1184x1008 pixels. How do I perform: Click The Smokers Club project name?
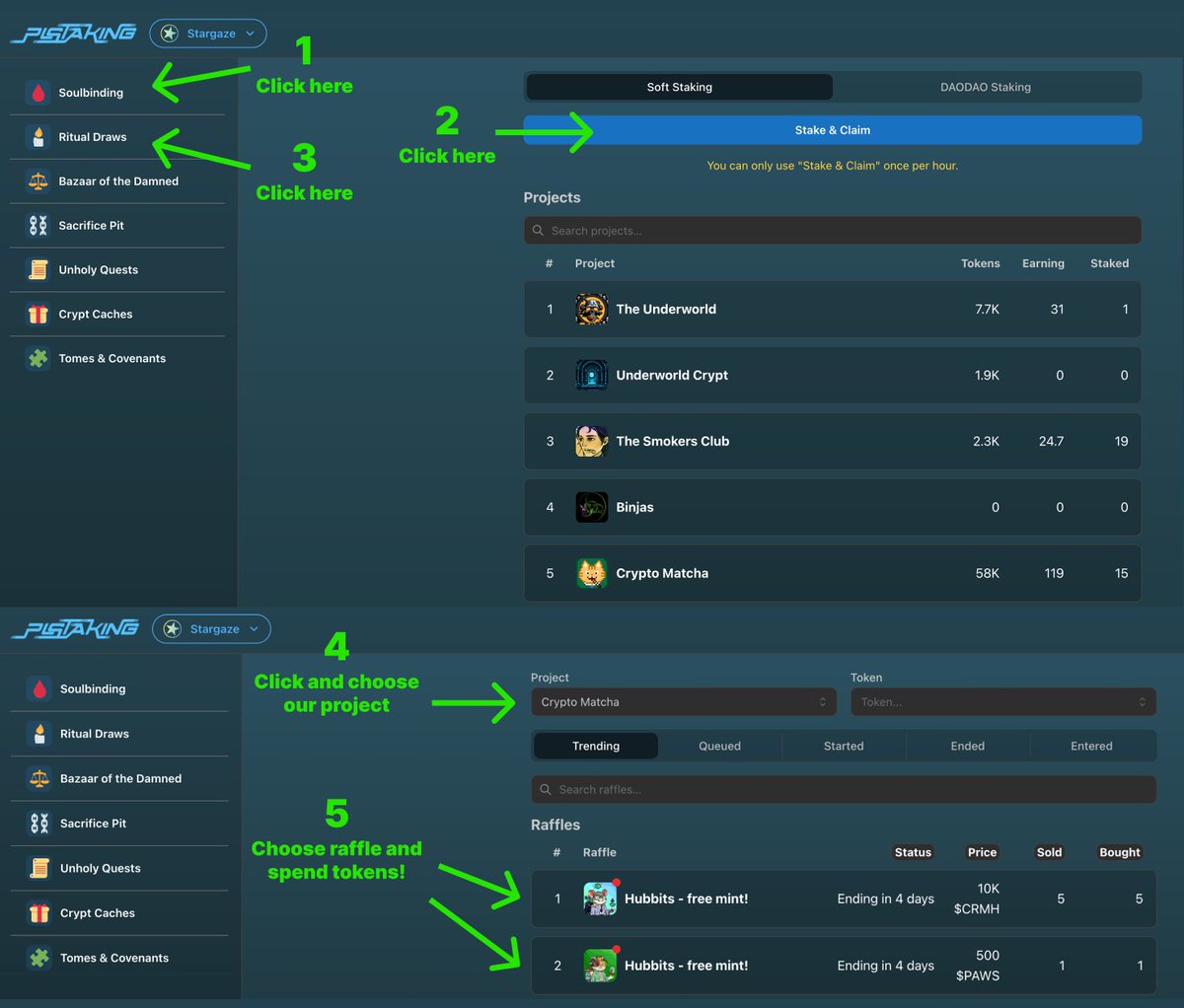click(673, 441)
